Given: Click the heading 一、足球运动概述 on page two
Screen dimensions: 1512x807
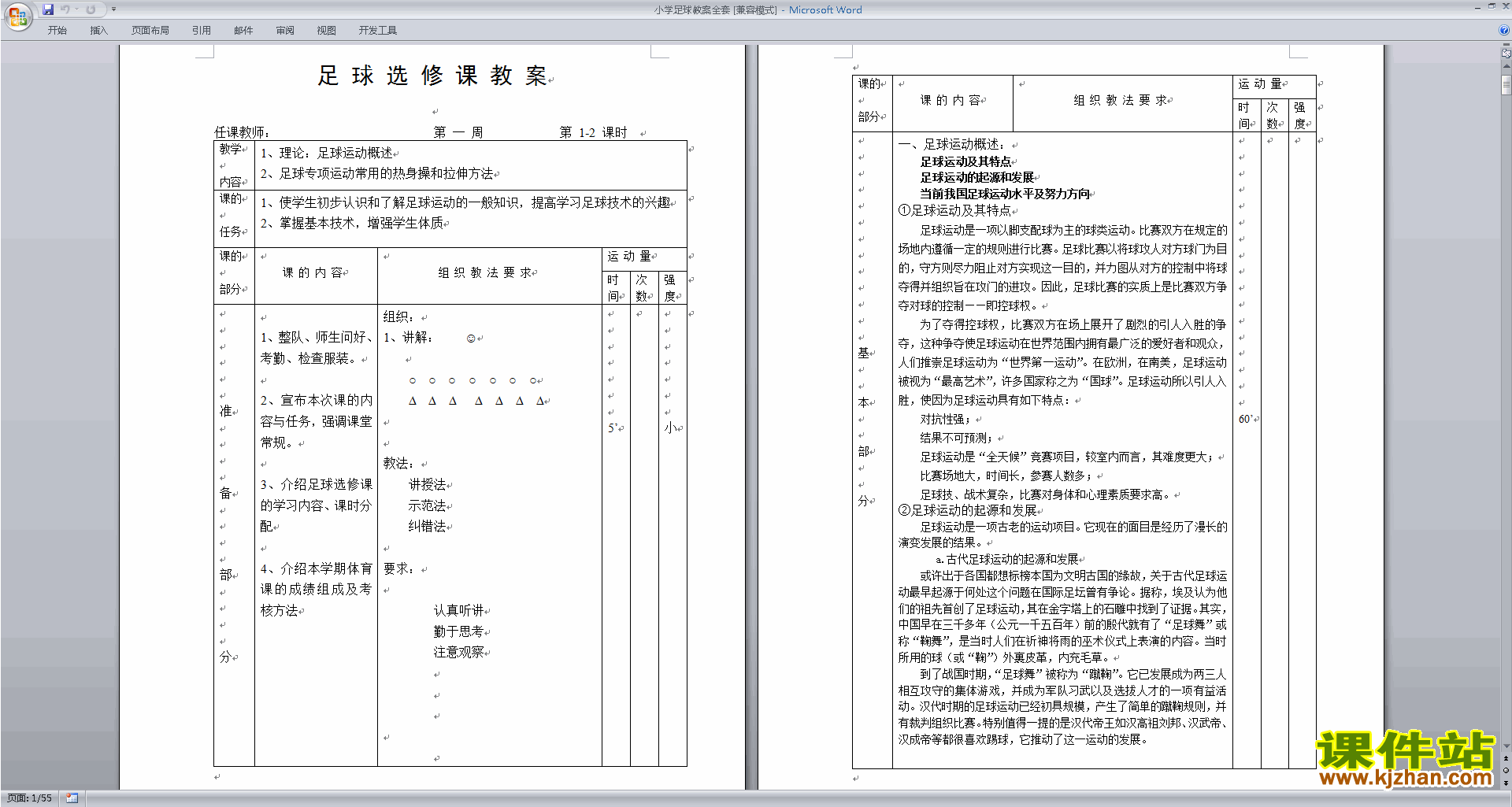Looking at the screenshot, I should 952,144.
